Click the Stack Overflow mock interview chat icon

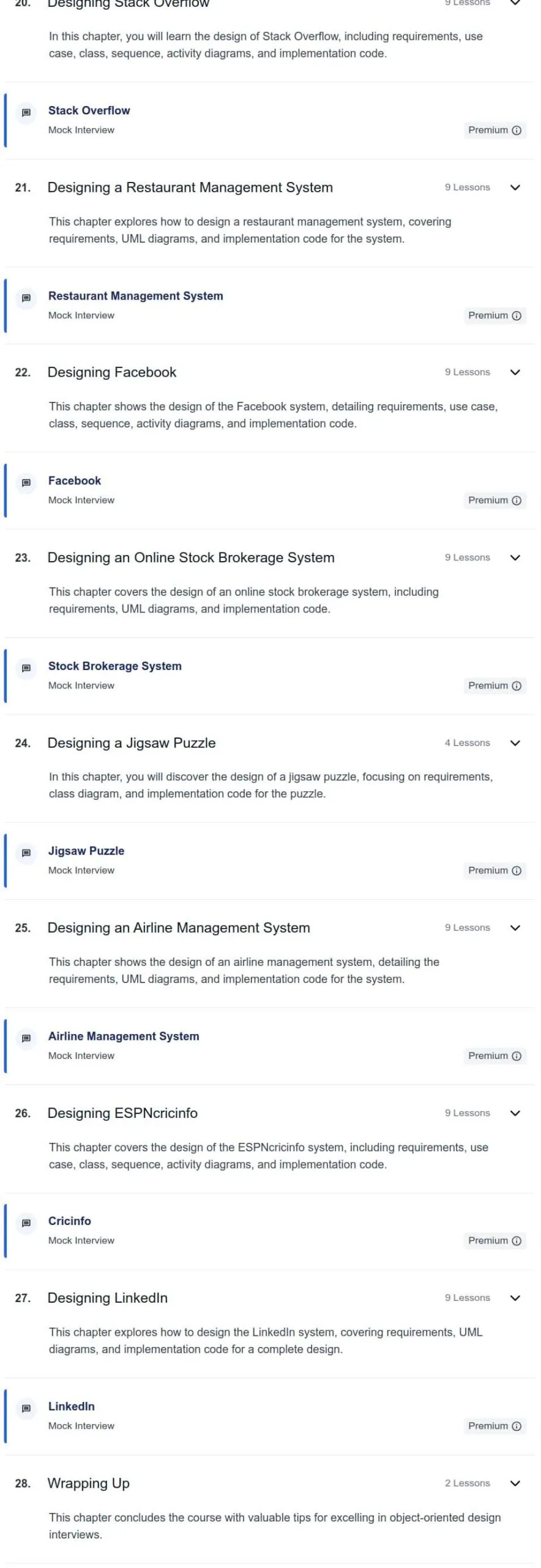[26, 113]
